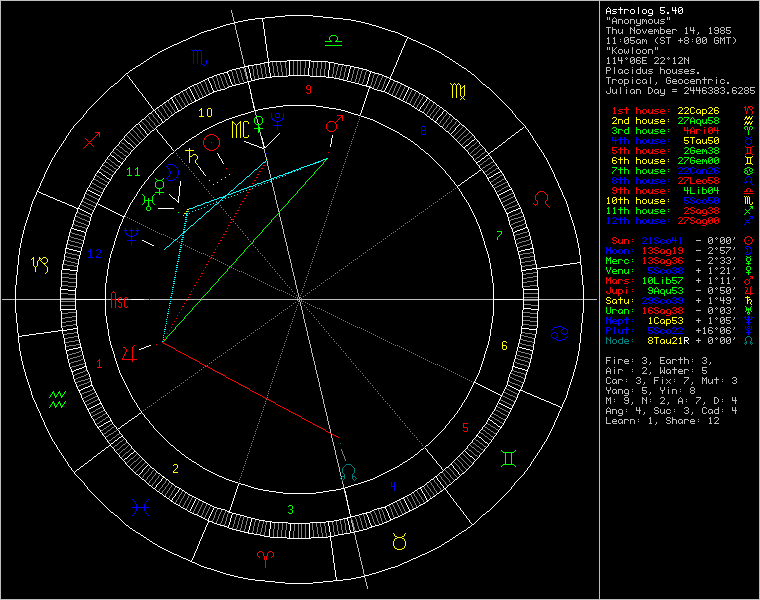The width and height of the screenshot is (760, 600).
Task: Click the Gemini sign on the outer ring
Action: [509, 460]
